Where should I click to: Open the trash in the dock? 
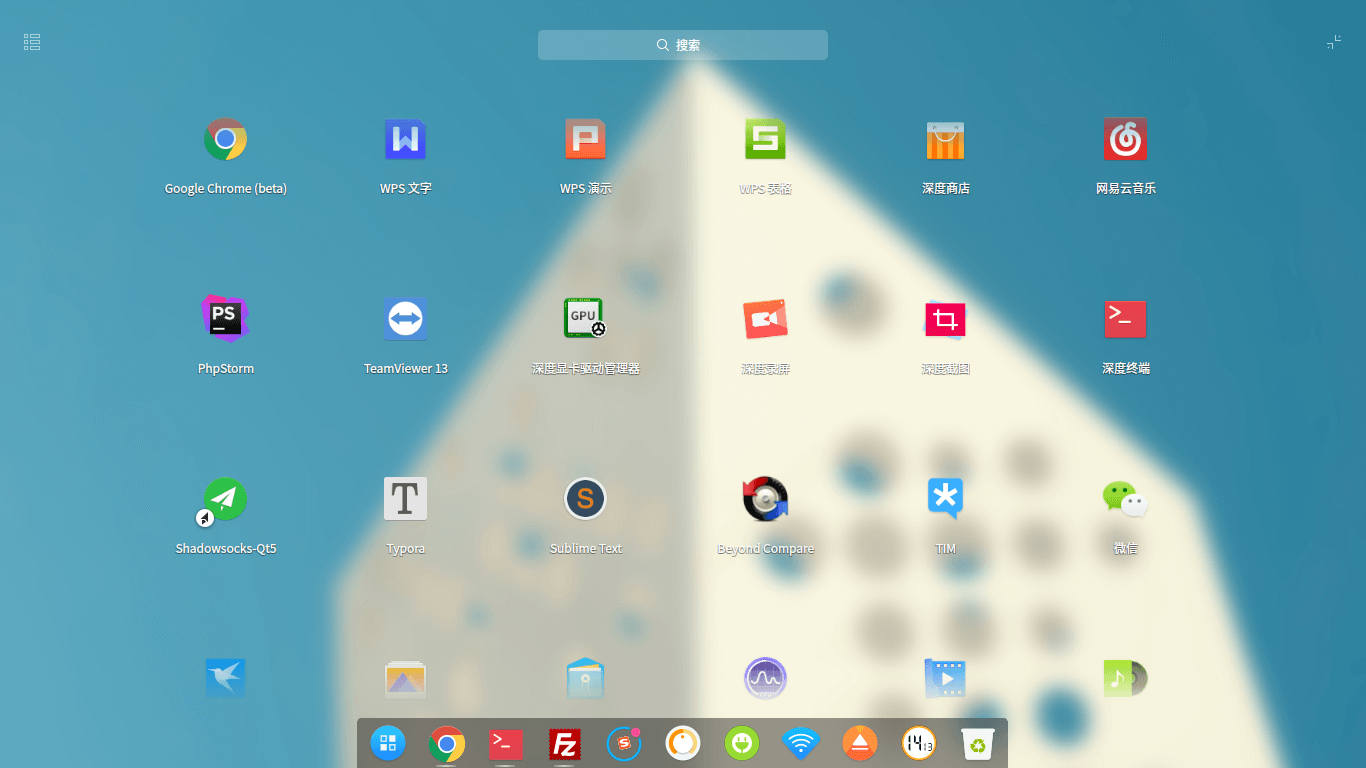coord(978,743)
